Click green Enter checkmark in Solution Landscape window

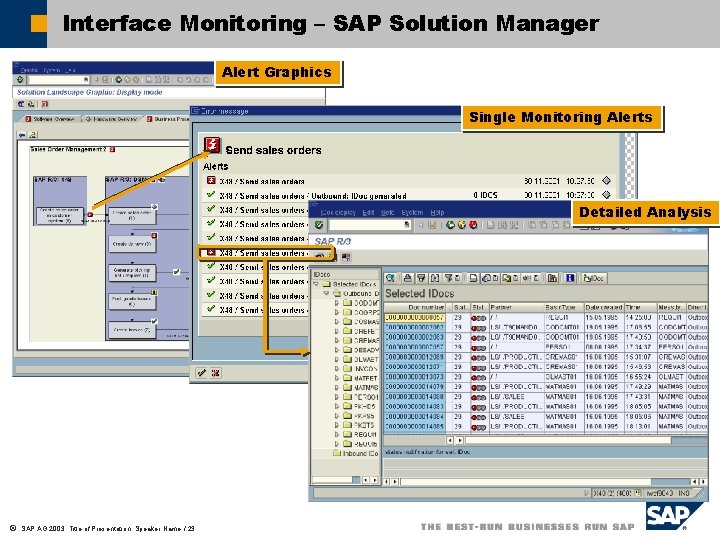pyautogui.click(x=20, y=79)
